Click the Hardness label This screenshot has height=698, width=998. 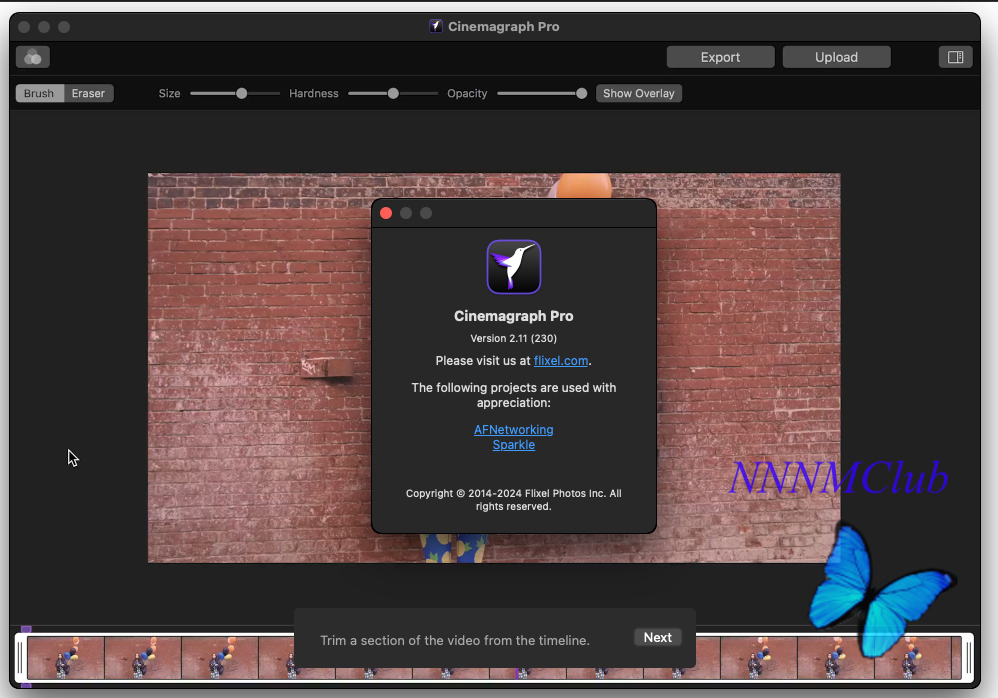(314, 94)
